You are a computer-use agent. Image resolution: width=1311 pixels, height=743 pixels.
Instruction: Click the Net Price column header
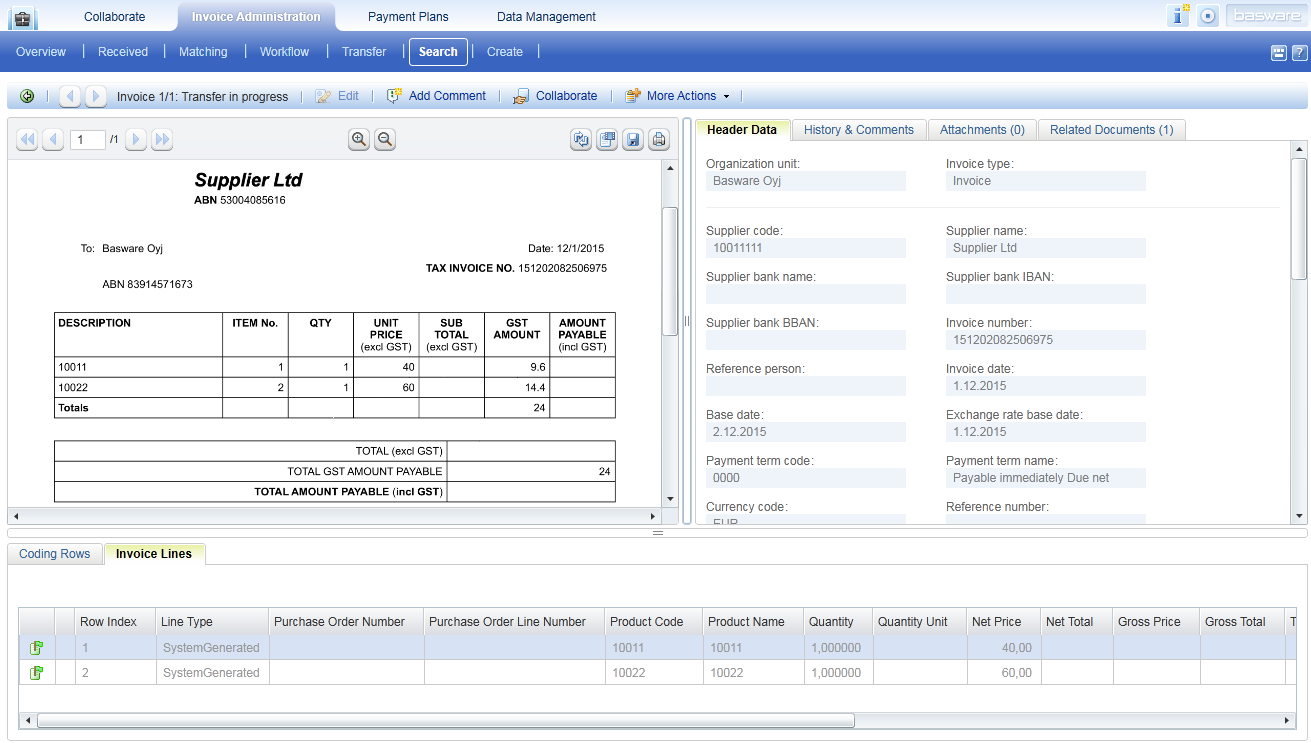pyautogui.click(x=1002, y=622)
